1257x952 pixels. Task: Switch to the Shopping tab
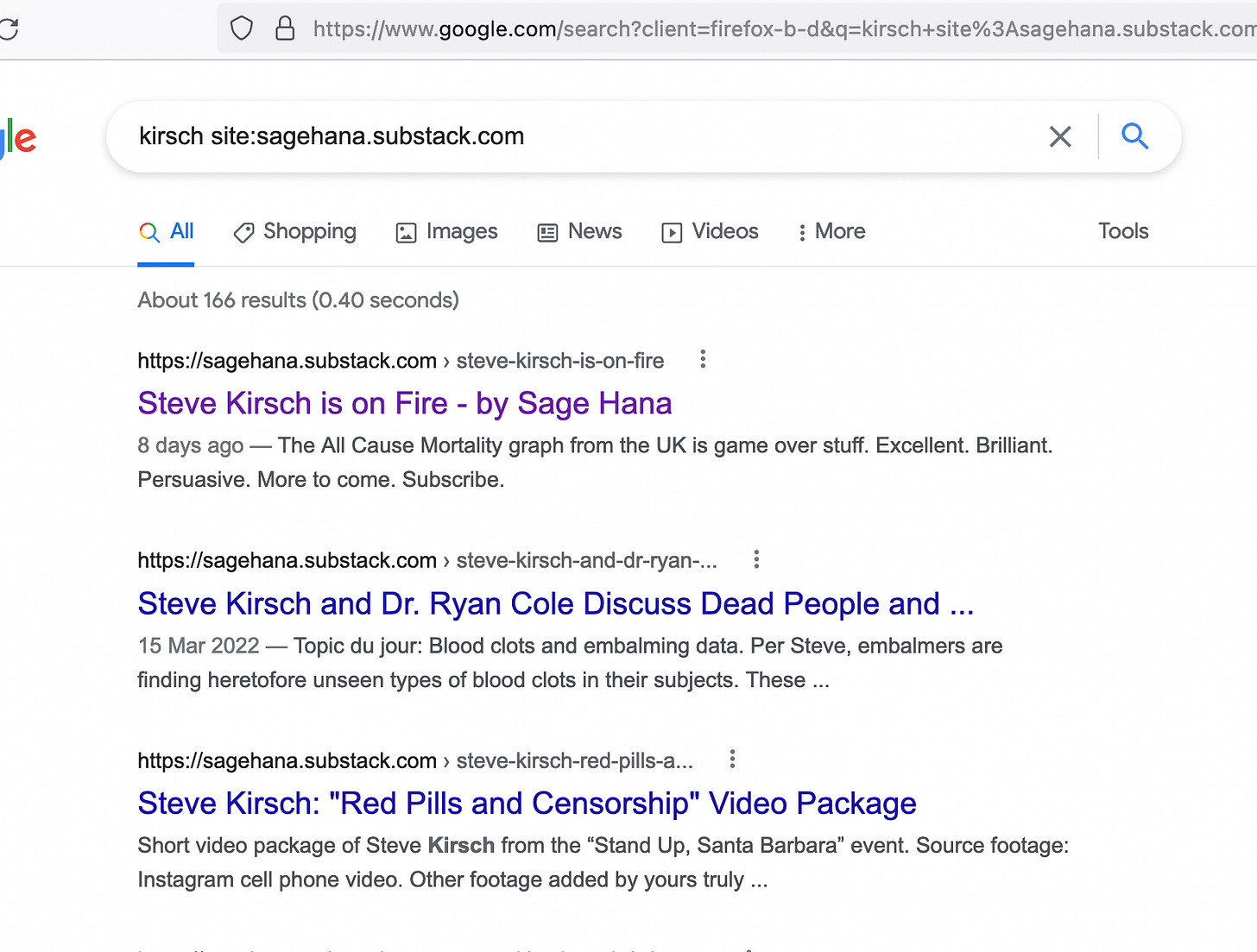[x=295, y=231]
